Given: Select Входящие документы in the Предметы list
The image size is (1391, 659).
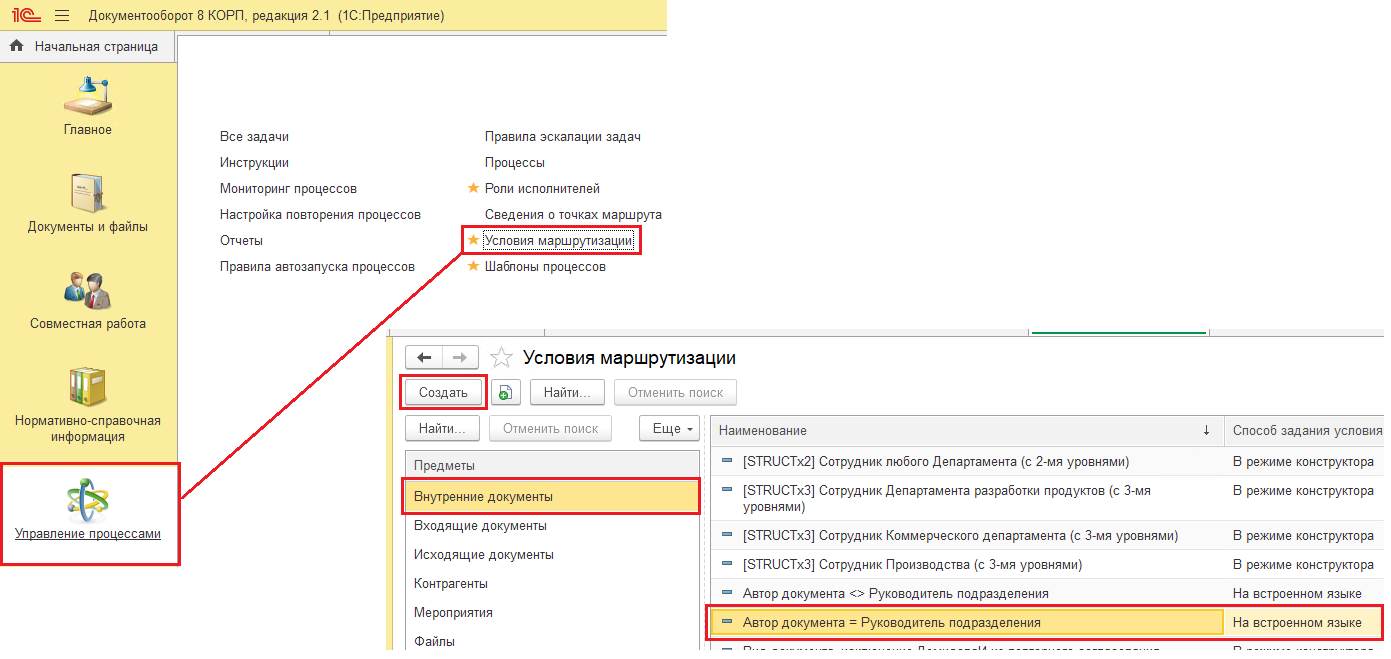Looking at the screenshot, I should (x=553, y=525).
